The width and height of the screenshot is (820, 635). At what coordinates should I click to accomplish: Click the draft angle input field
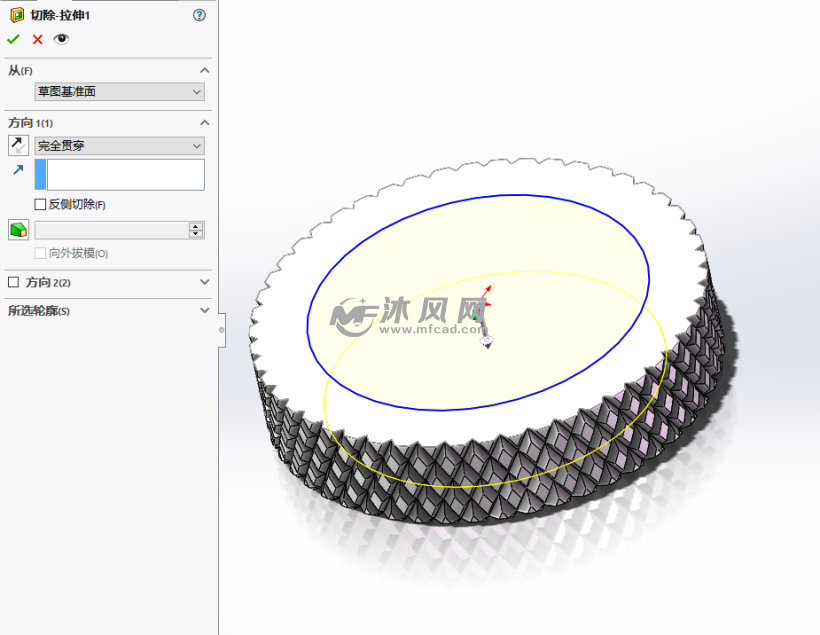(x=111, y=230)
